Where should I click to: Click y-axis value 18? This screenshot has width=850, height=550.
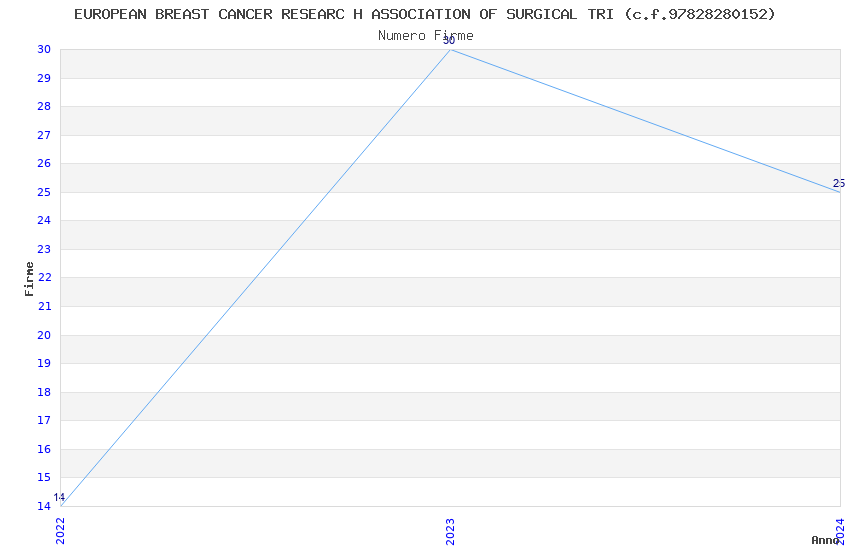[44, 392]
